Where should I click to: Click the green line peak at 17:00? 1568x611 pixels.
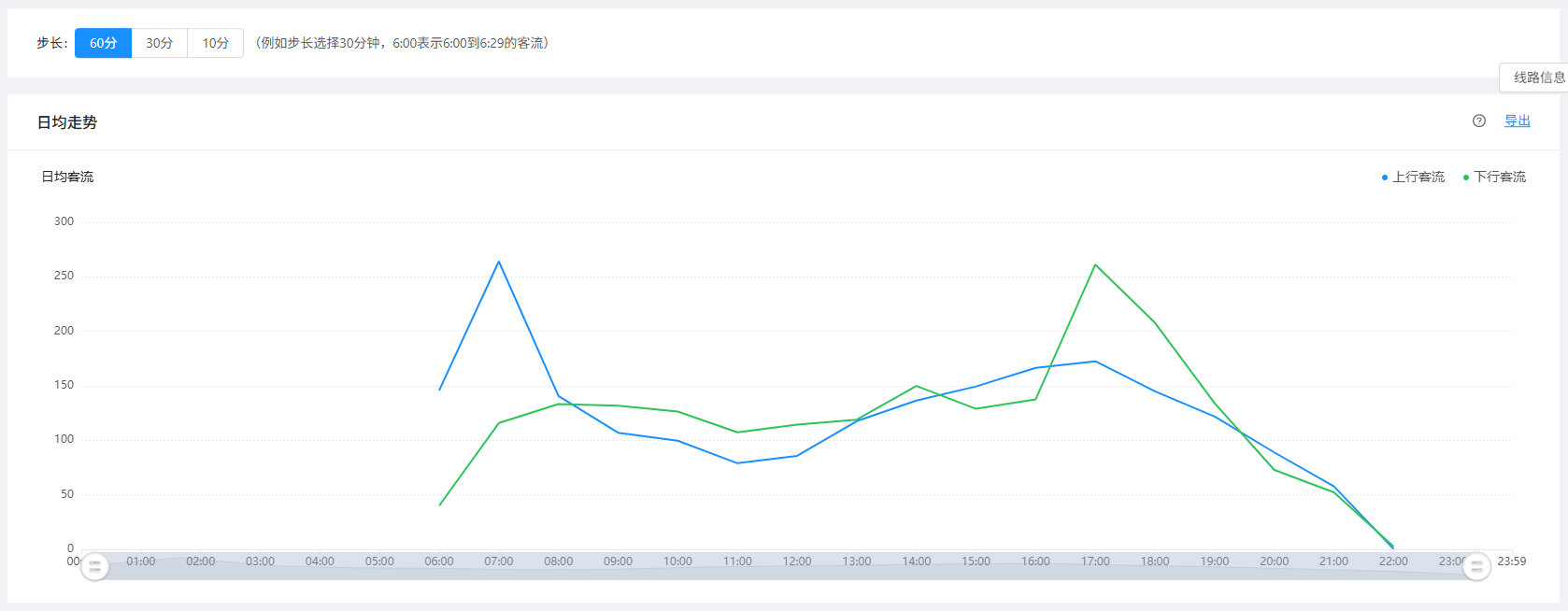coord(1095,265)
